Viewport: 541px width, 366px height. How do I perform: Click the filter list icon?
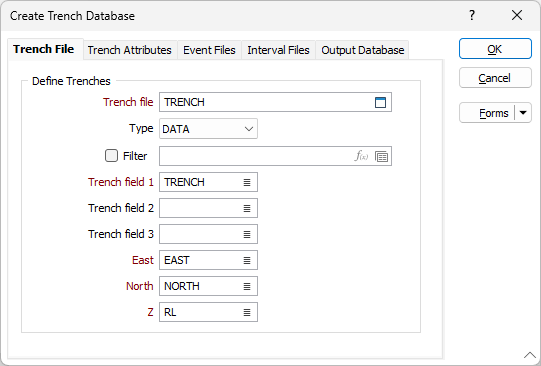(x=381, y=156)
